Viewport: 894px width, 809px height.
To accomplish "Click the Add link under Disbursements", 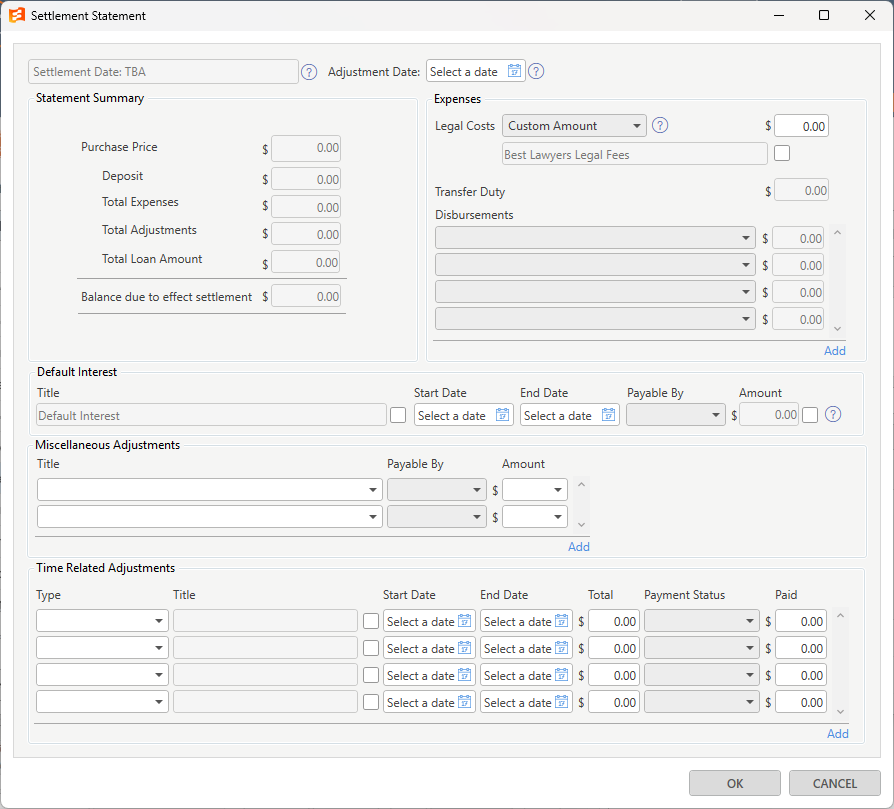I will point(834,351).
